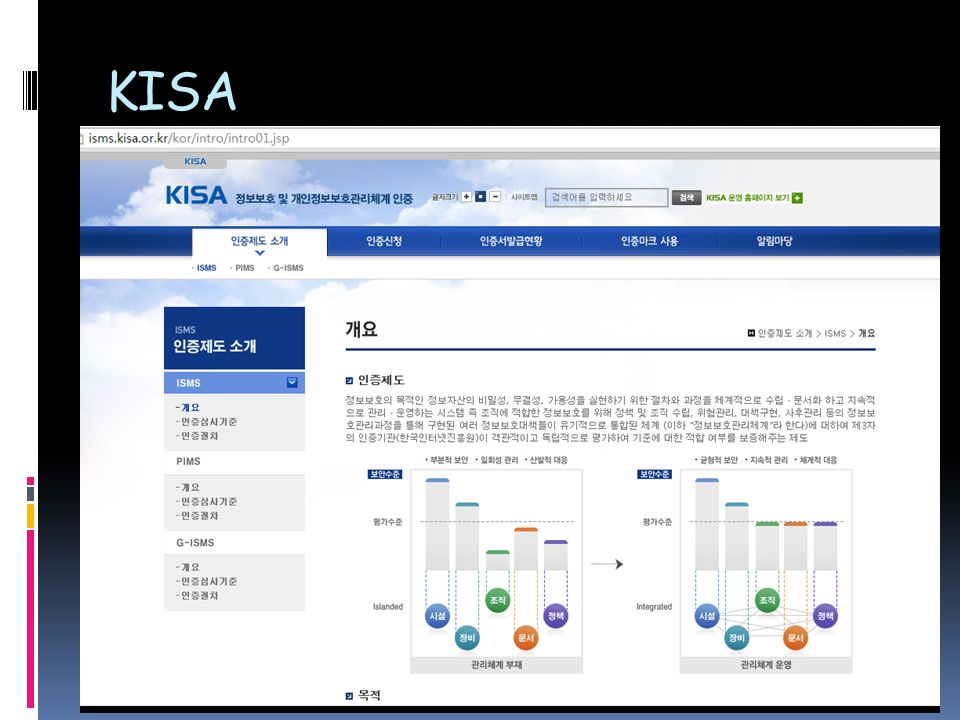The image size is (960, 720).
Task: Click the 시설 circle in the Integrated diagram
Action: click(x=707, y=615)
